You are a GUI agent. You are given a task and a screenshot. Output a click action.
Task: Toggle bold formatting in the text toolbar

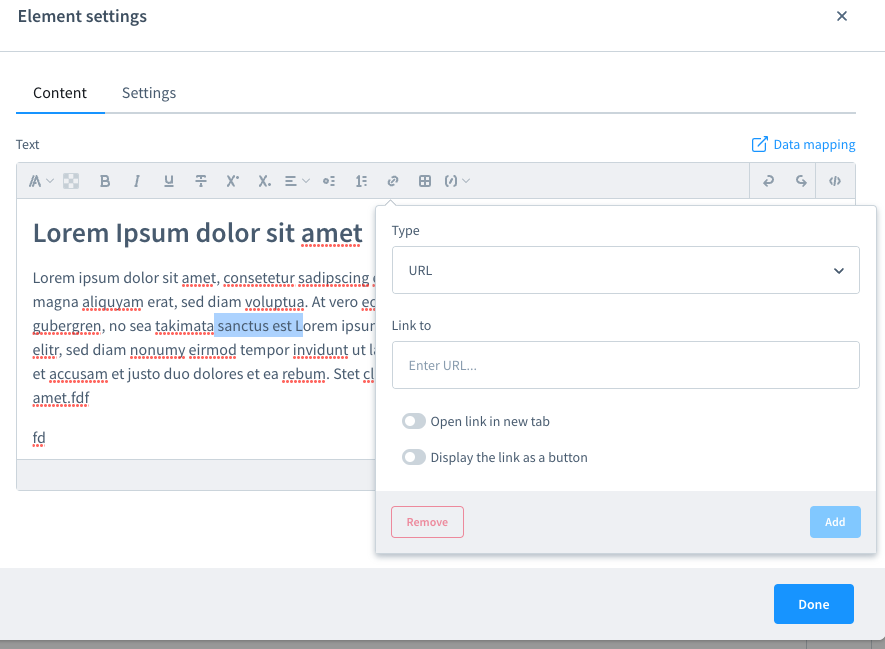pos(104,181)
